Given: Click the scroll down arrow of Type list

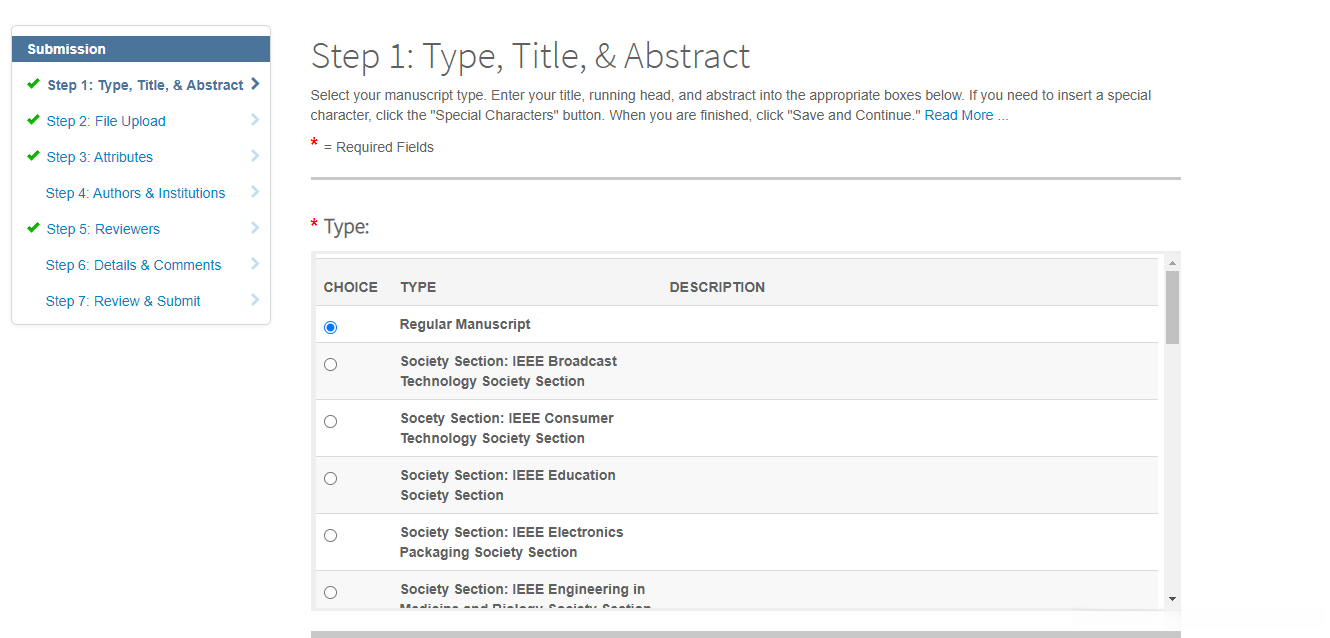Looking at the screenshot, I should [x=1172, y=599].
